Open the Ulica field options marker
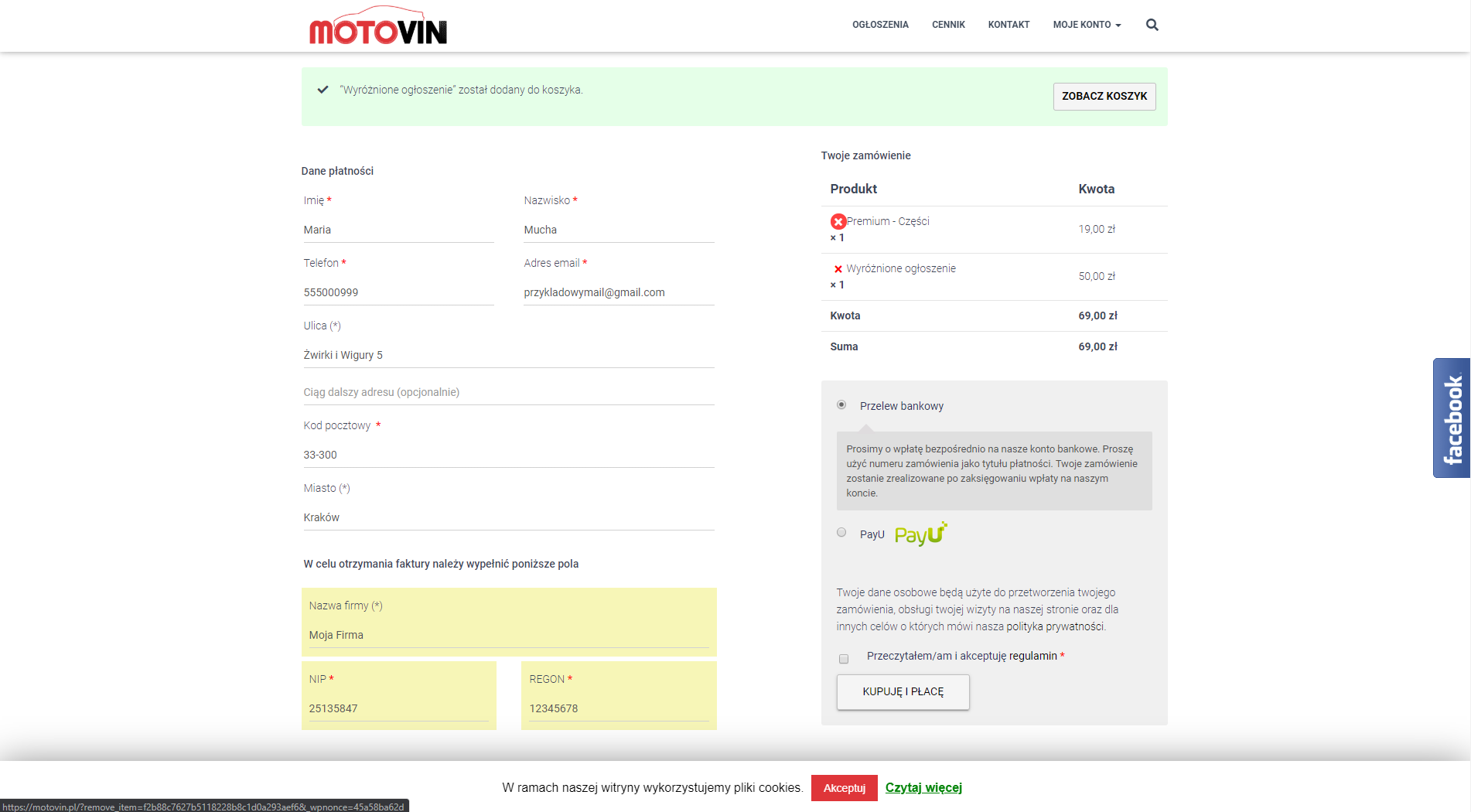This screenshot has height=812, width=1471. 336,326
